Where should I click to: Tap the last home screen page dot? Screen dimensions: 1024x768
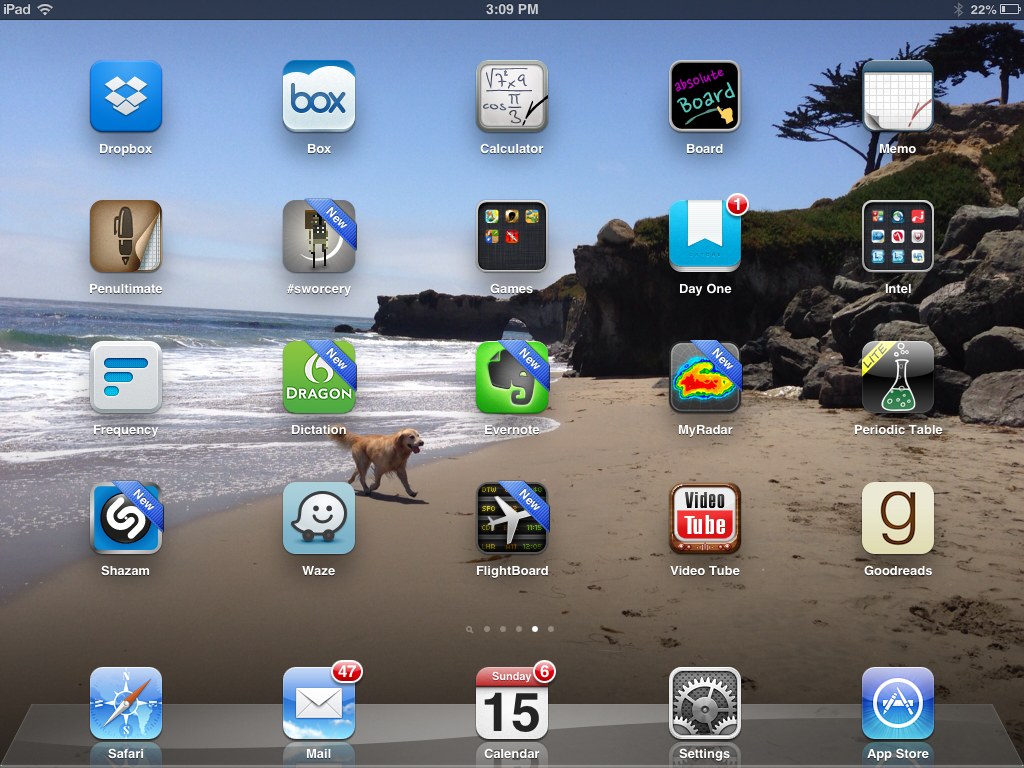coord(551,630)
